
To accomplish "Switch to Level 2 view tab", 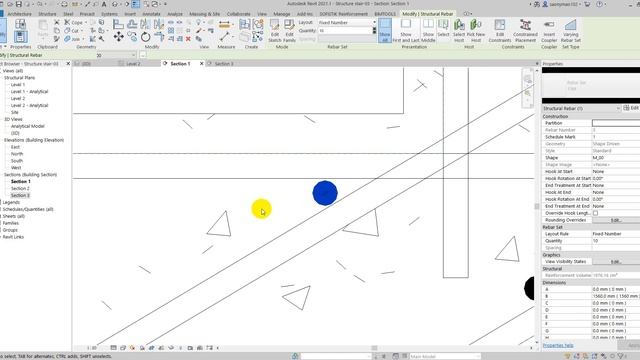I will (x=133, y=64).
